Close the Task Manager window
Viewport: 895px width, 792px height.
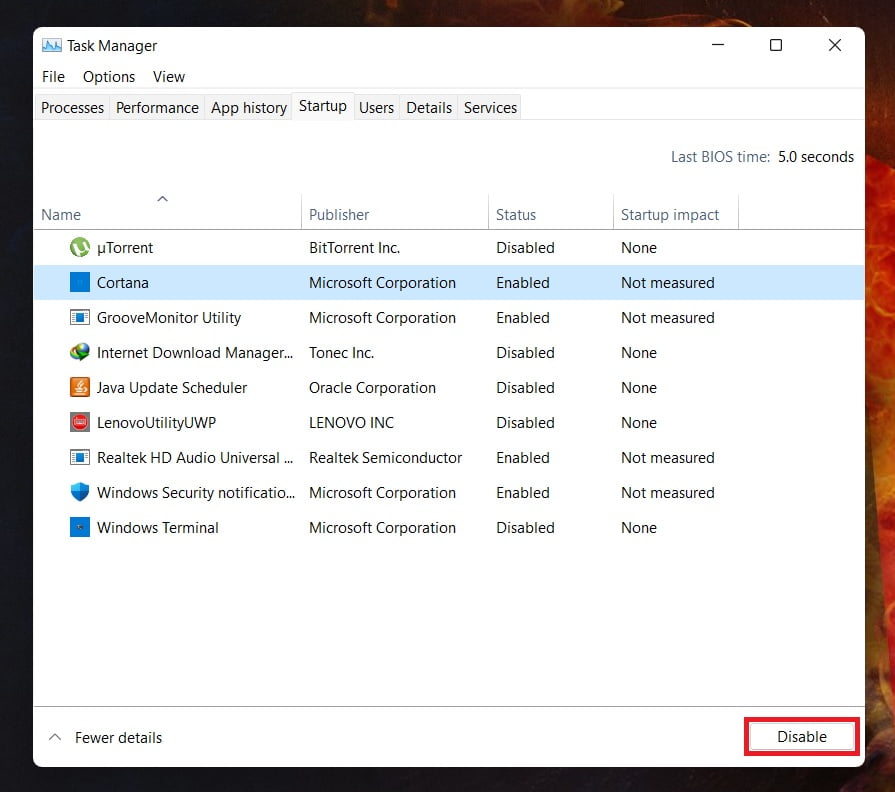[x=834, y=45]
